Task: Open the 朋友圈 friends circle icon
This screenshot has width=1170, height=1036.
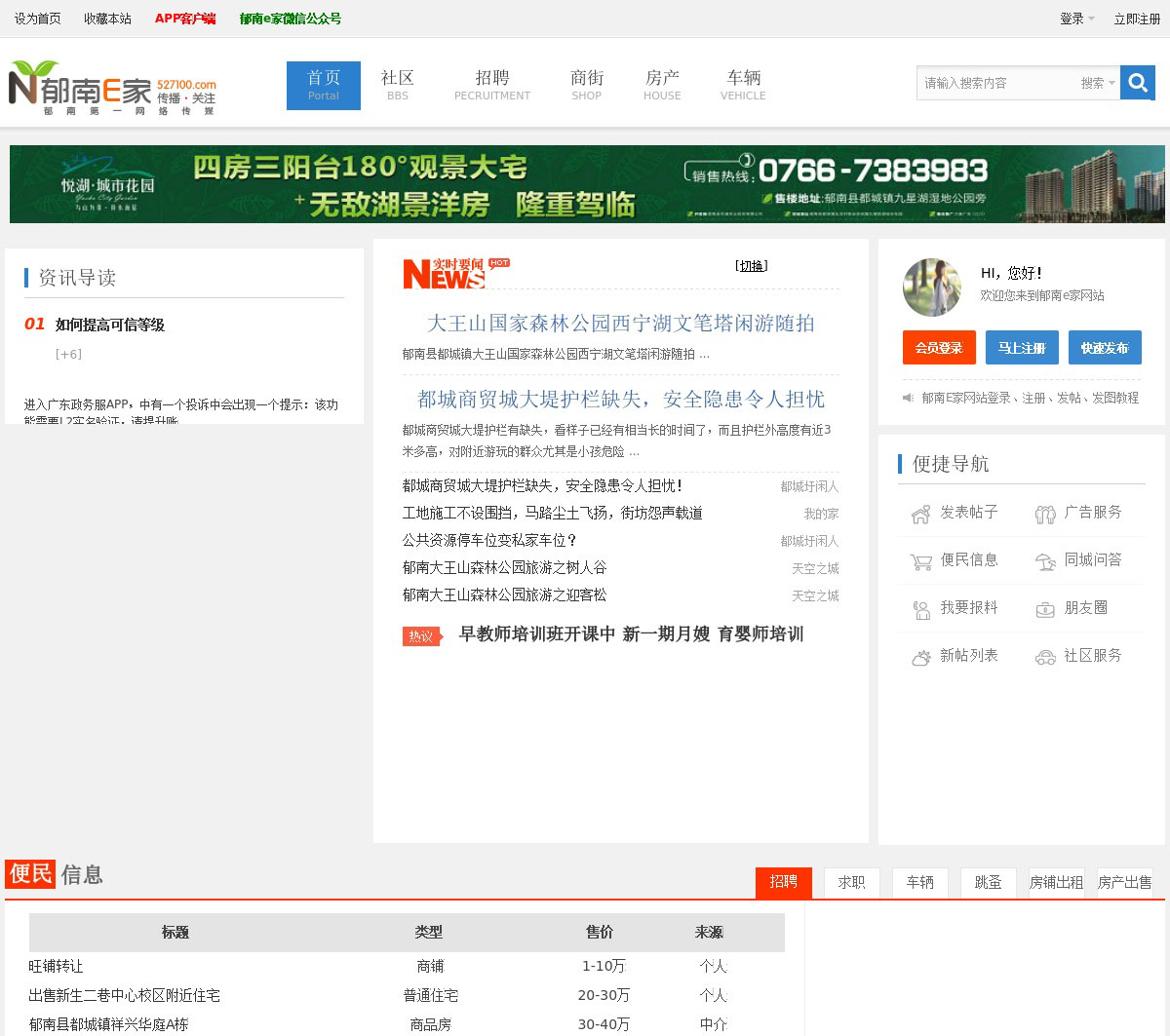Action: click(1045, 609)
